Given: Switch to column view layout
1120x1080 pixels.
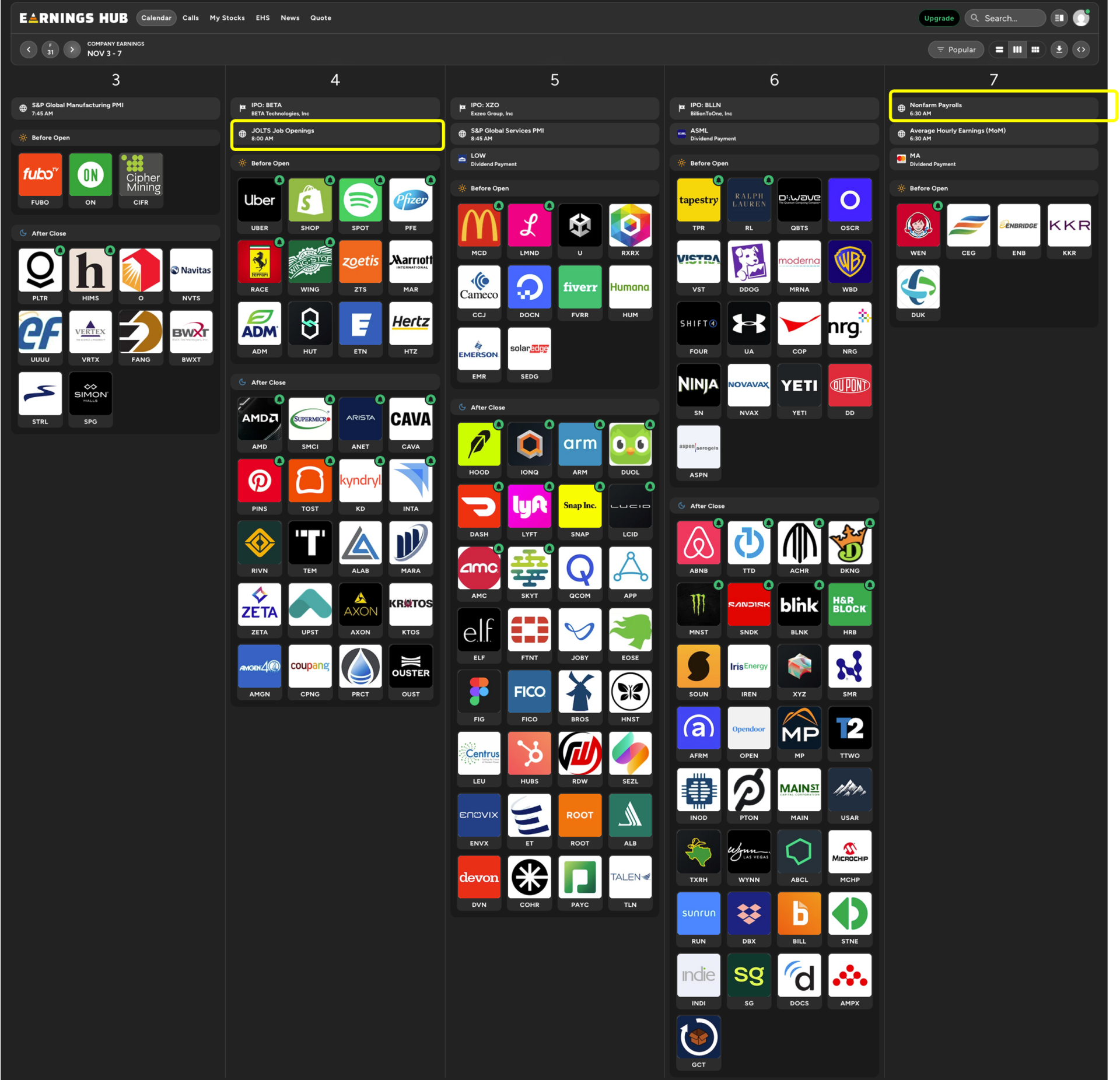Looking at the screenshot, I should [1017, 50].
